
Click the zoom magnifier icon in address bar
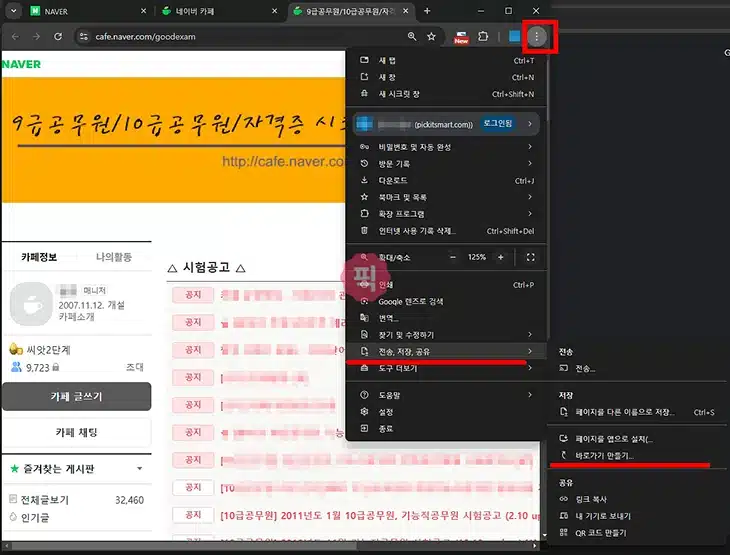pos(412,37)
